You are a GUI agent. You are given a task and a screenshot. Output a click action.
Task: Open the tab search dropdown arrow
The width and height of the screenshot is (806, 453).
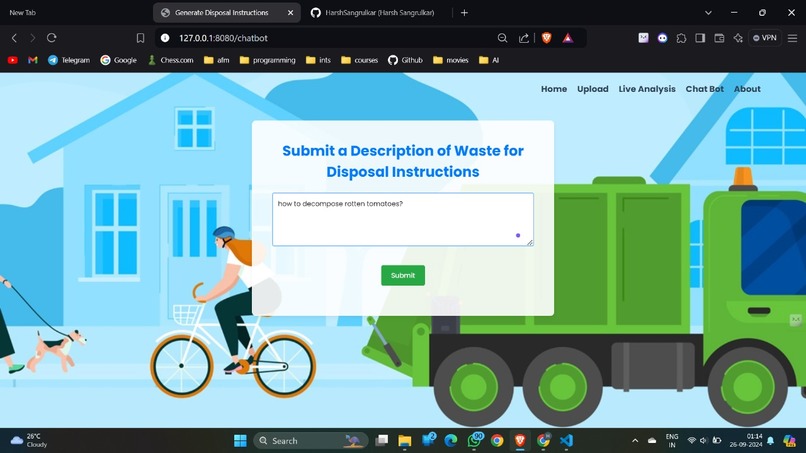708,13
